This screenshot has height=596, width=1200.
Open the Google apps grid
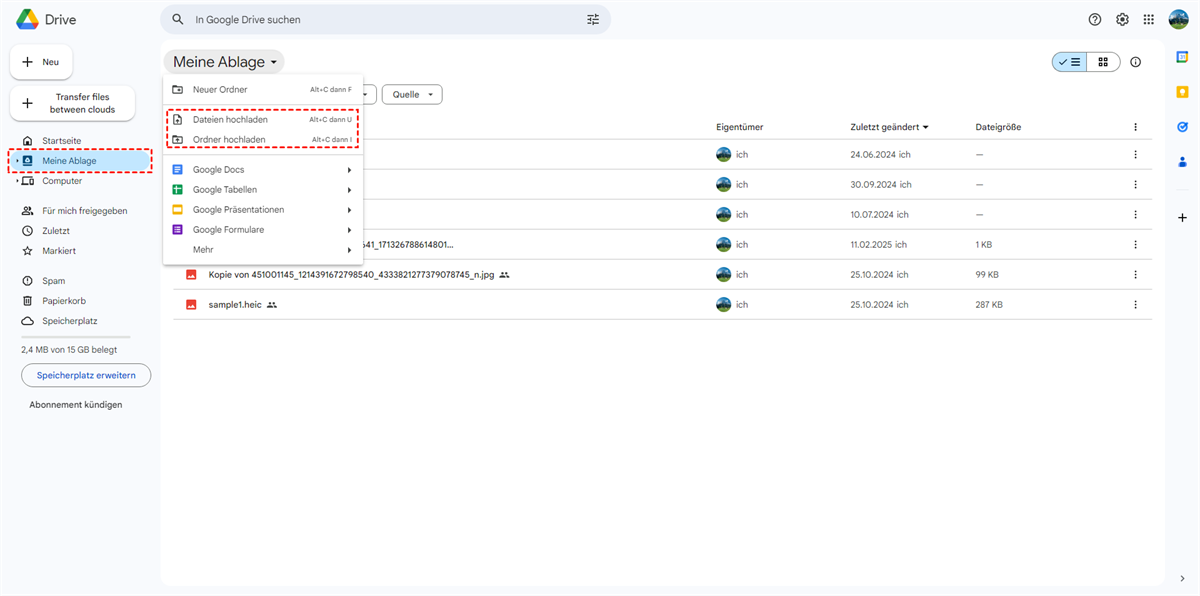(1149, 19)
